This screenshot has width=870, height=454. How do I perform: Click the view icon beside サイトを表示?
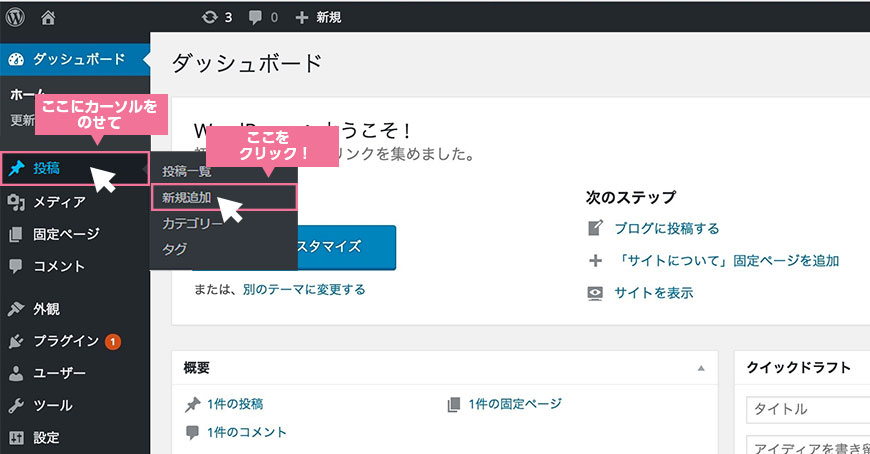coord(595,293)
